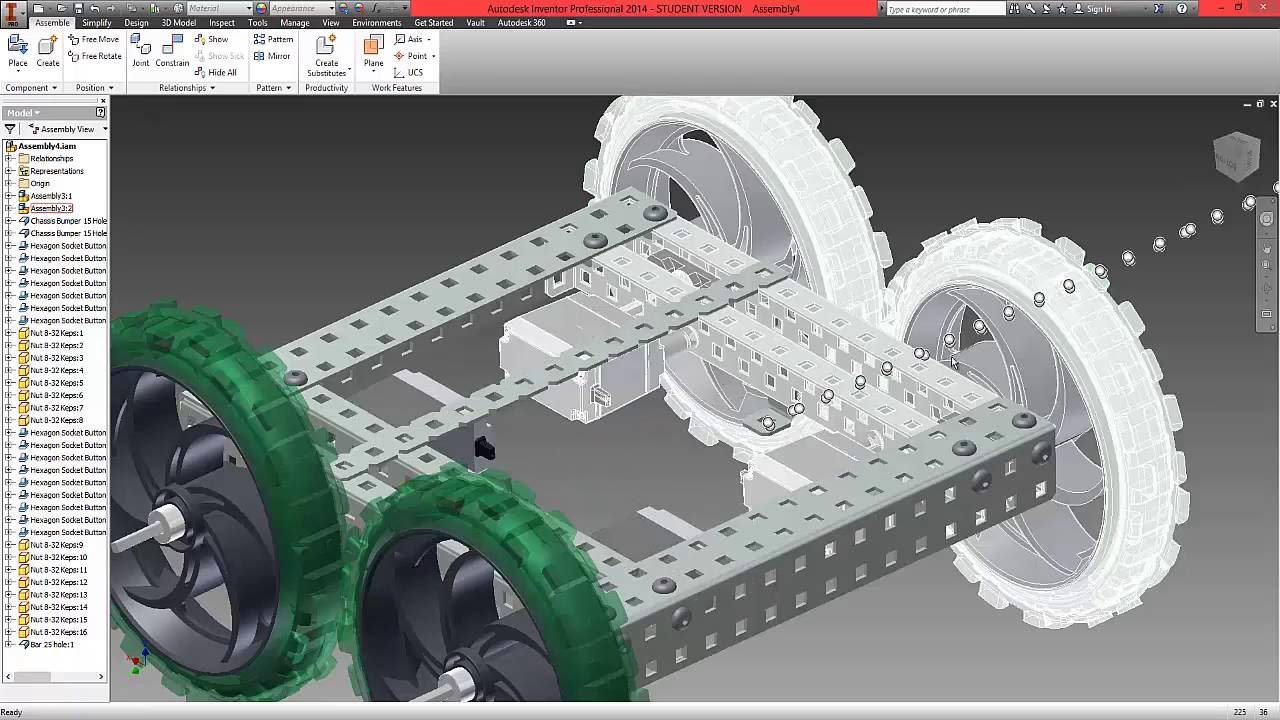Open the Model browser help icon
1280x720 pixels.
click(x=100, y=113)
